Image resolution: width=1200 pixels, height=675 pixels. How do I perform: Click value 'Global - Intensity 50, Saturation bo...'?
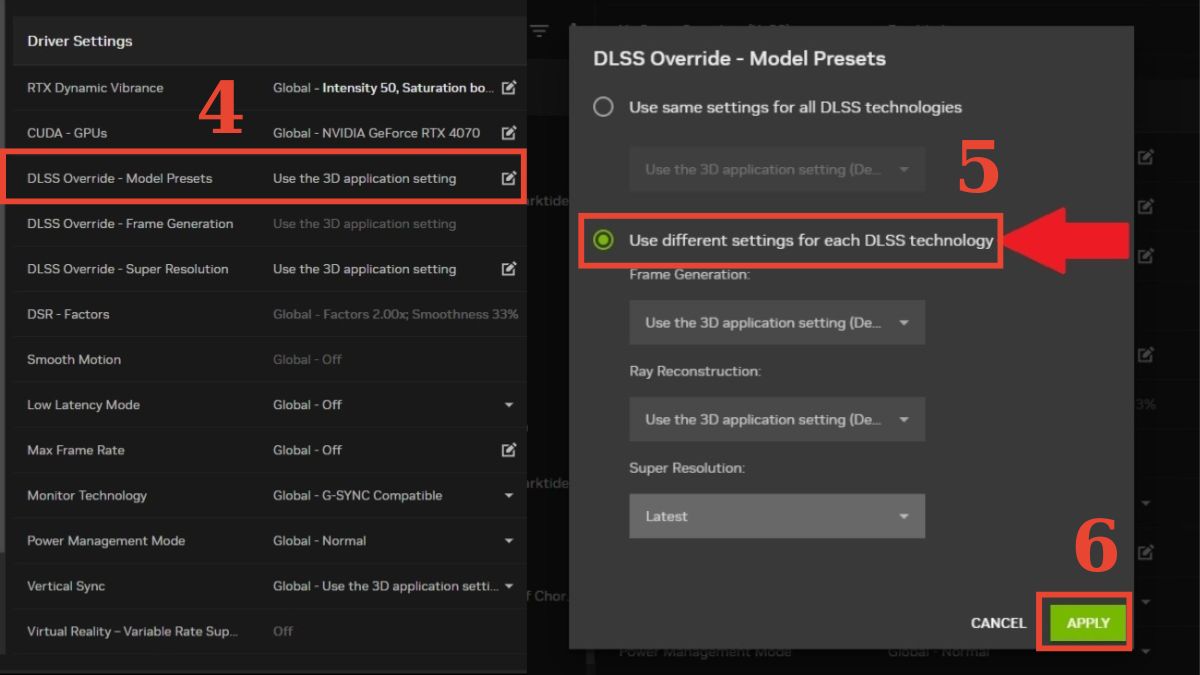click(384, 88)
